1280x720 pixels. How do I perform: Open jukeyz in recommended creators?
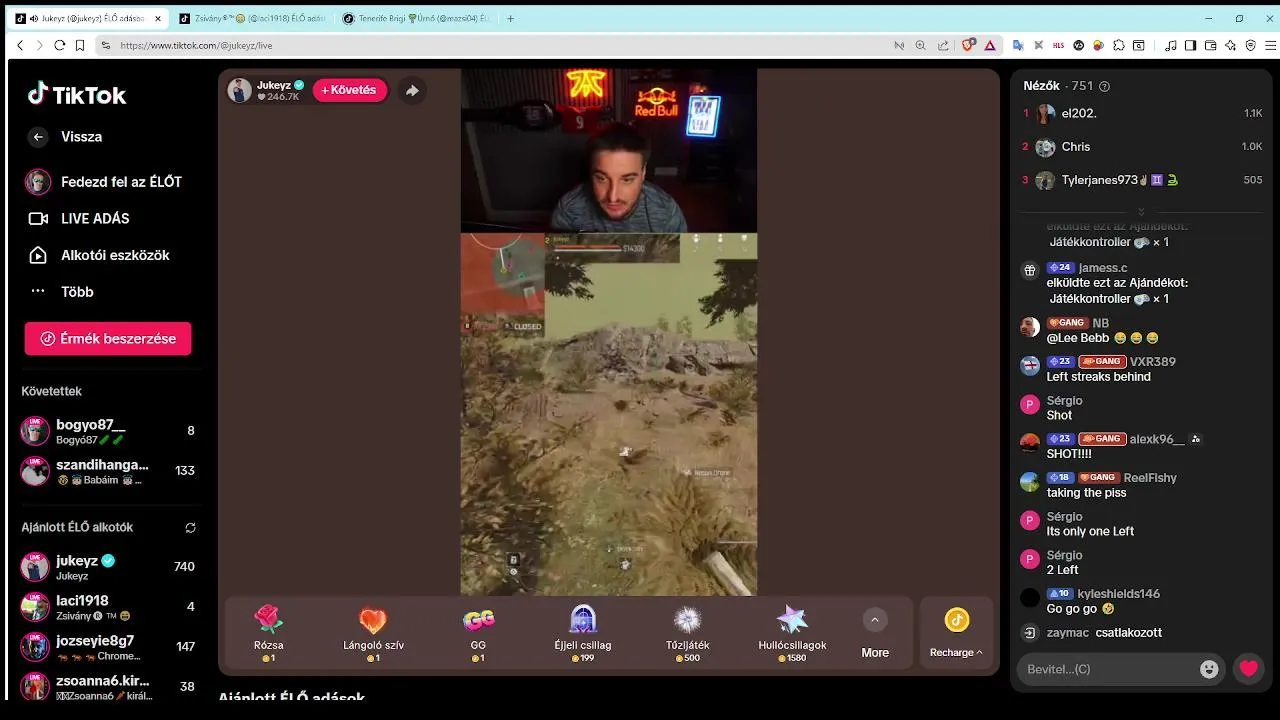(x=108, y=567)
